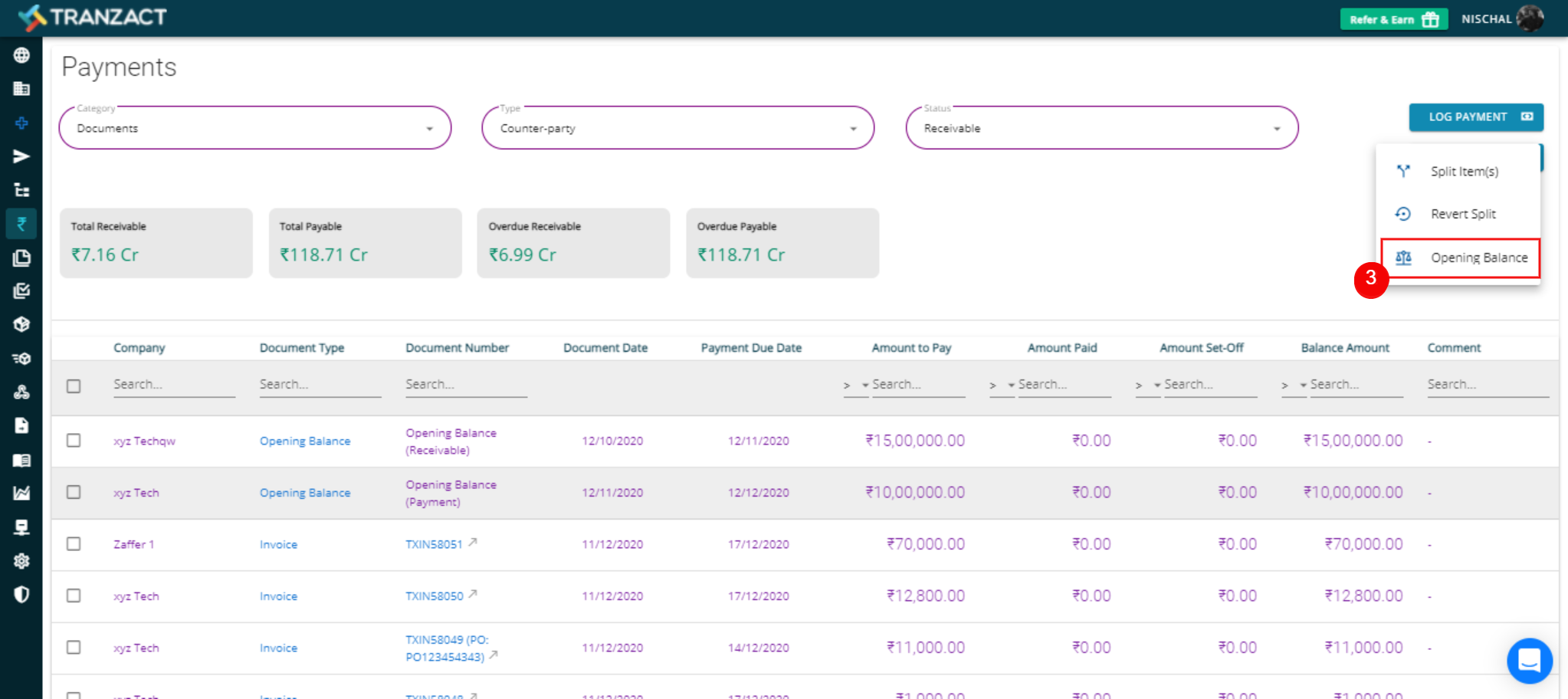Click the Company column header
Image resolution: width=1568 pixels, height=699 pixels.
click(x=139, y=348)
